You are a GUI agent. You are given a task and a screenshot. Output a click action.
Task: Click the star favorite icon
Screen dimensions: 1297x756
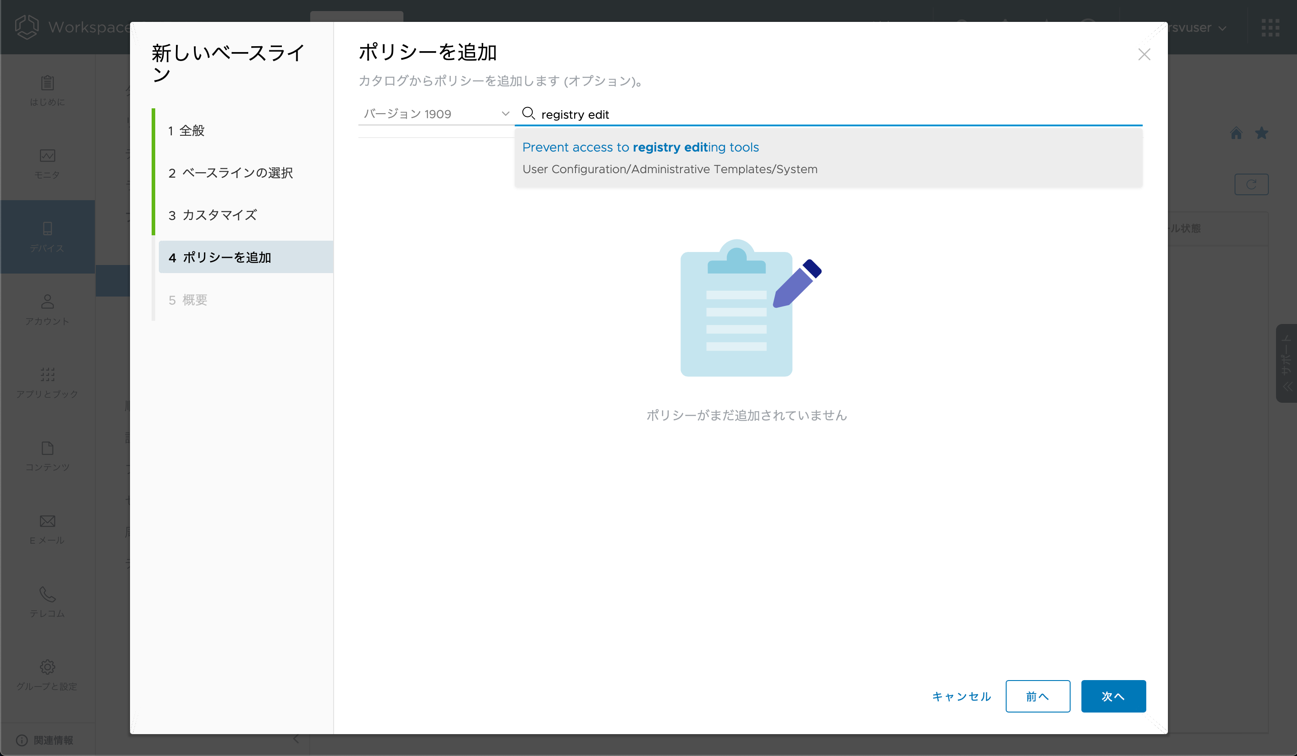[x=1262, y=133]
